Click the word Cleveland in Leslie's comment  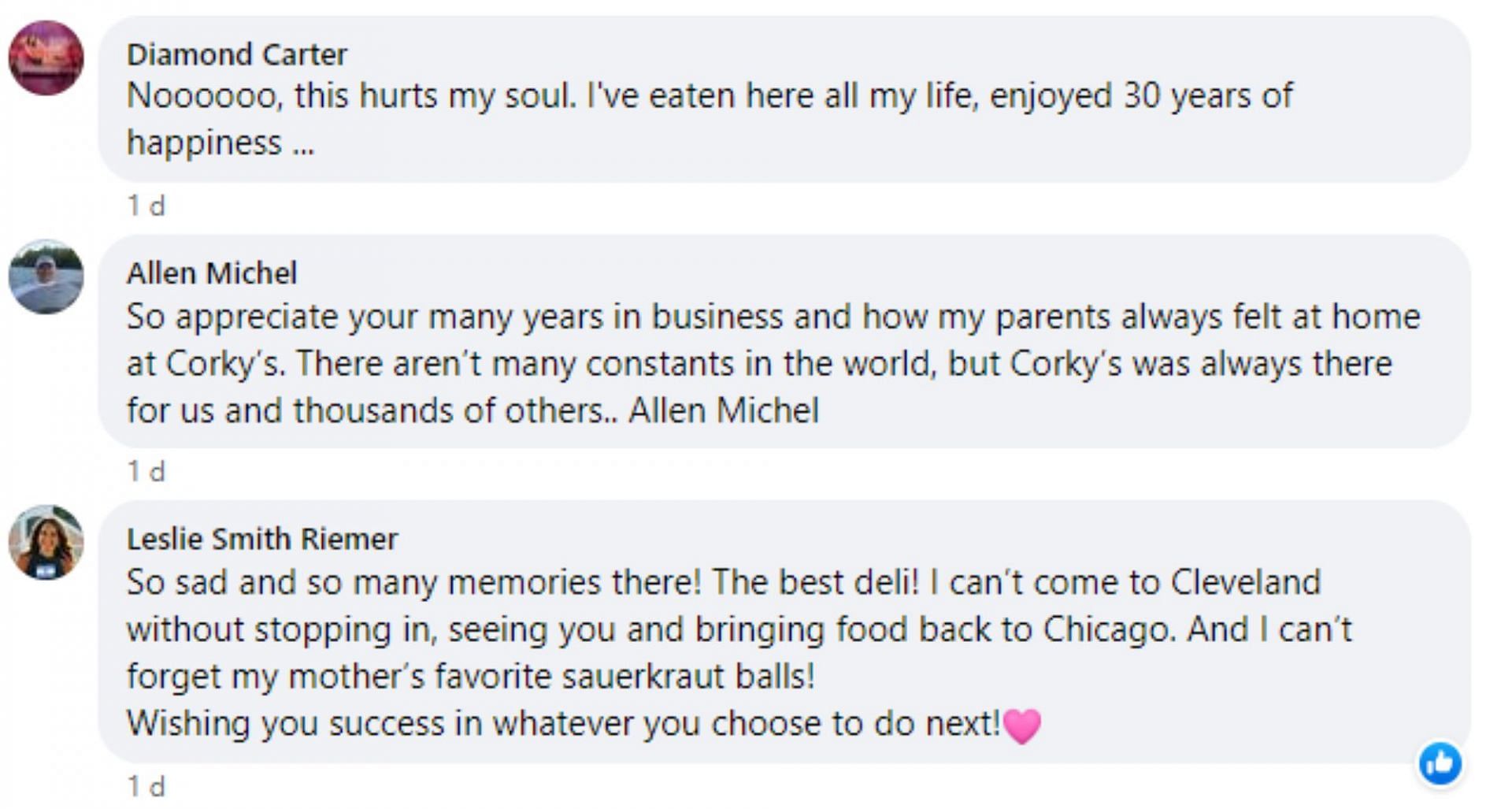(1245, 583)
